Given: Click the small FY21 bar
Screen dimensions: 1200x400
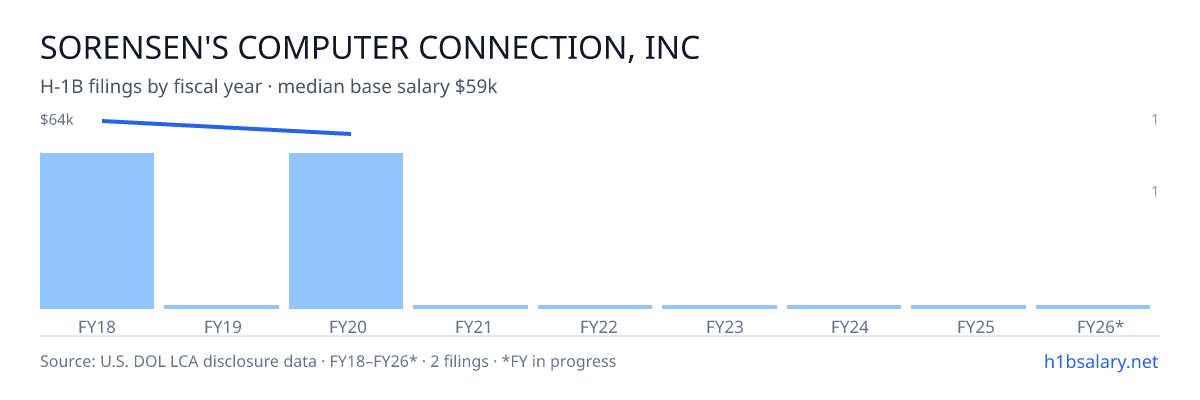Looking at the screenshot, I should [x=470, y=307].
